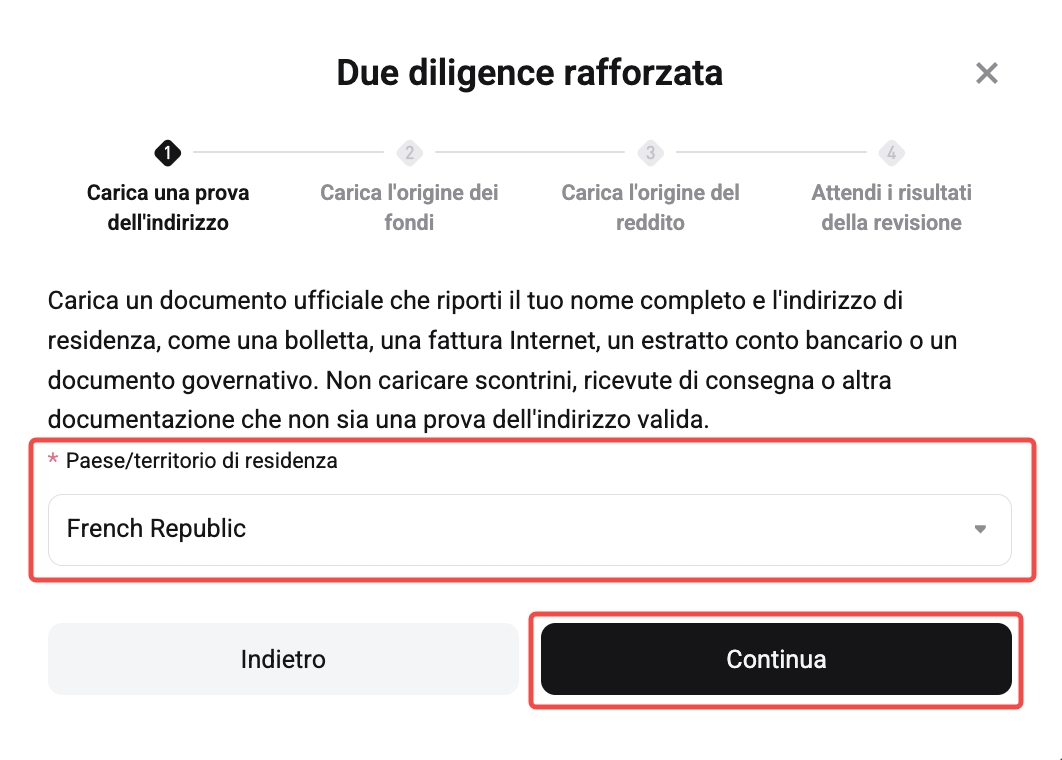The height and width of the screenshot is (760, 1062).
Task: Click the Indietro button
Action: 283,659
